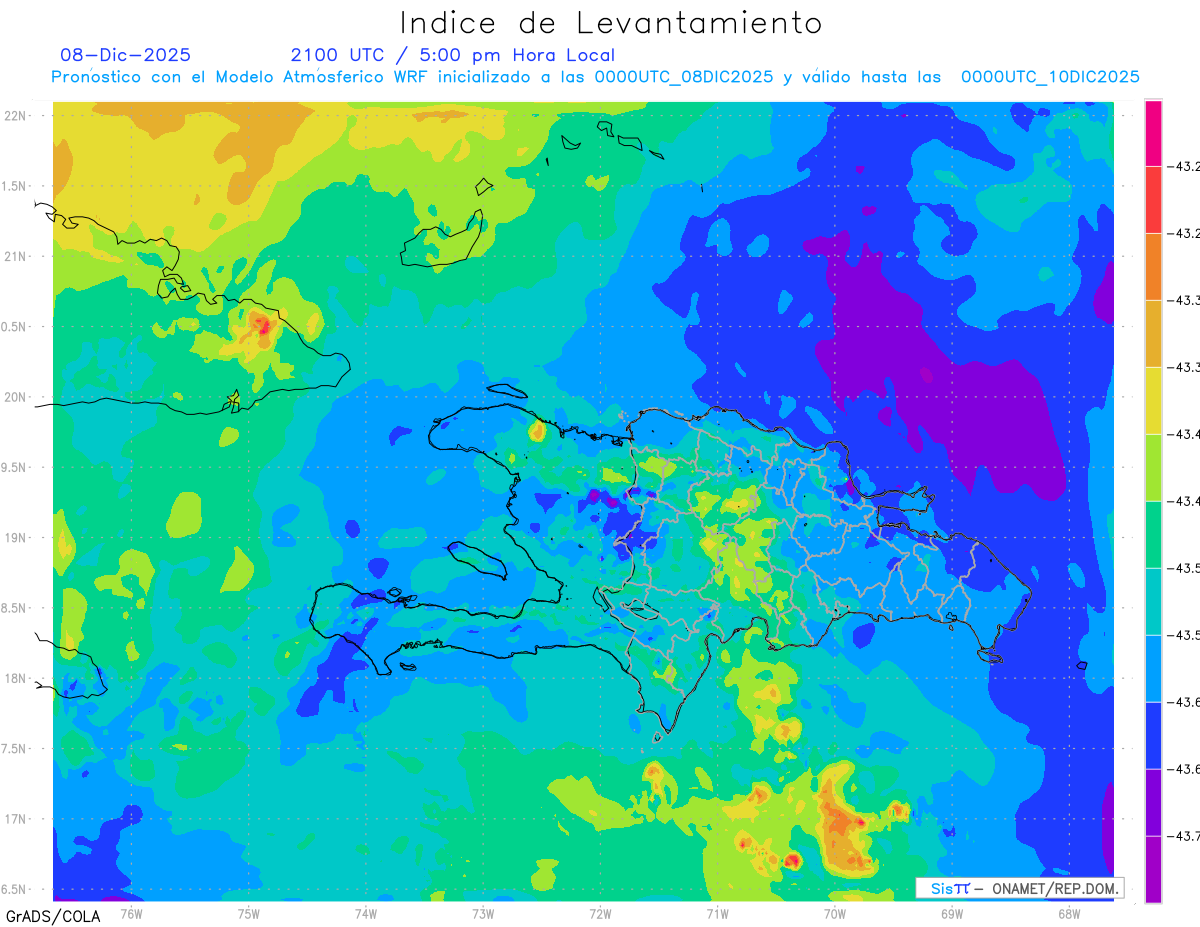Viewport: 1200px width, 927px height.
Task: Pick the bottom magenta-purple legend swatch
Action: (1153, 869)
